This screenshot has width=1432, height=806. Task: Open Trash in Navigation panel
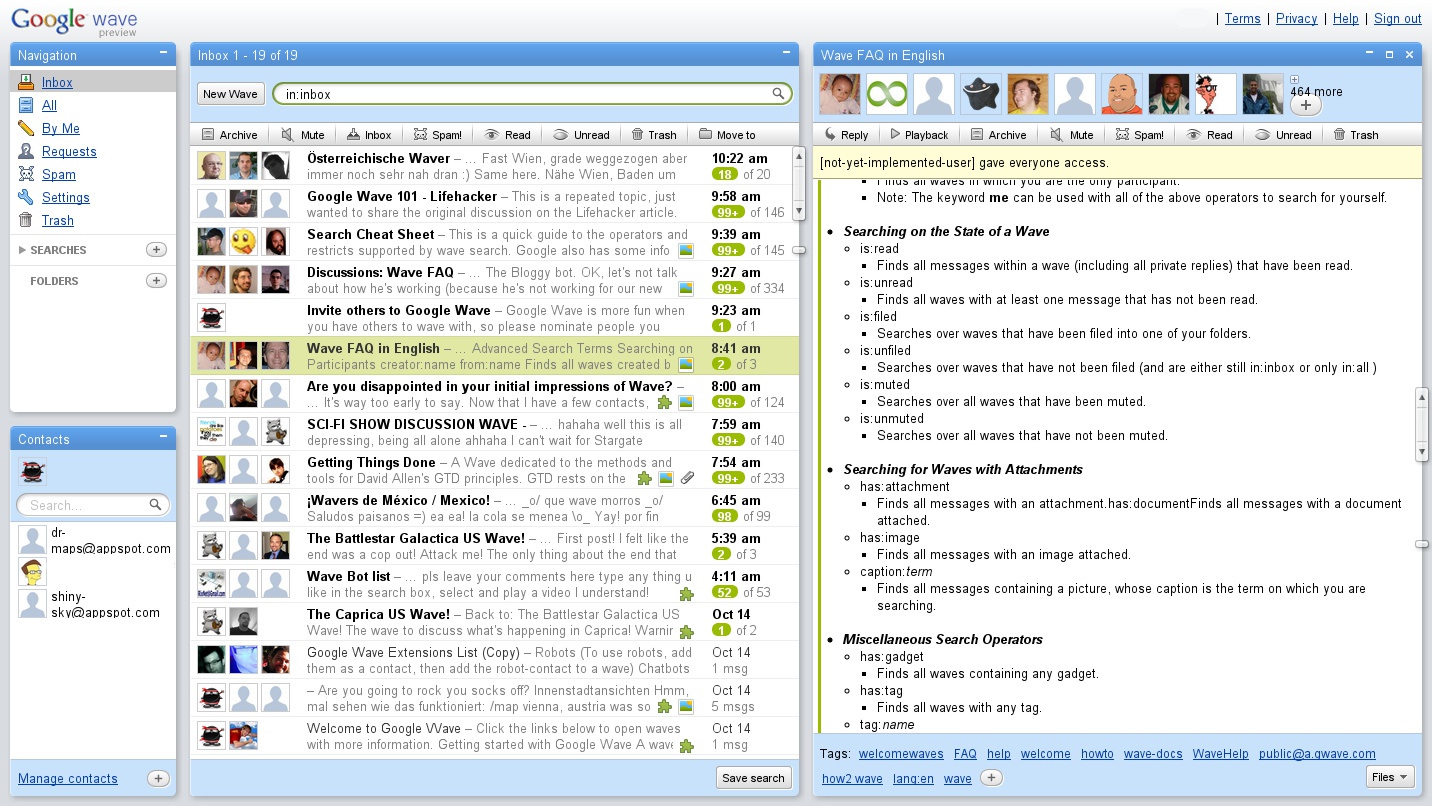click(58, 220)
